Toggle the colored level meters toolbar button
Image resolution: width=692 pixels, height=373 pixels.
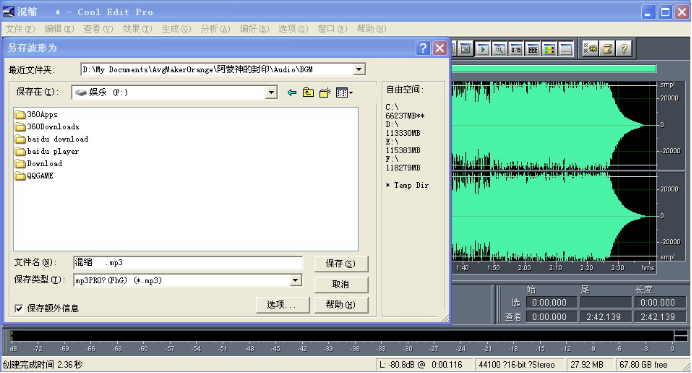[549, 49]
